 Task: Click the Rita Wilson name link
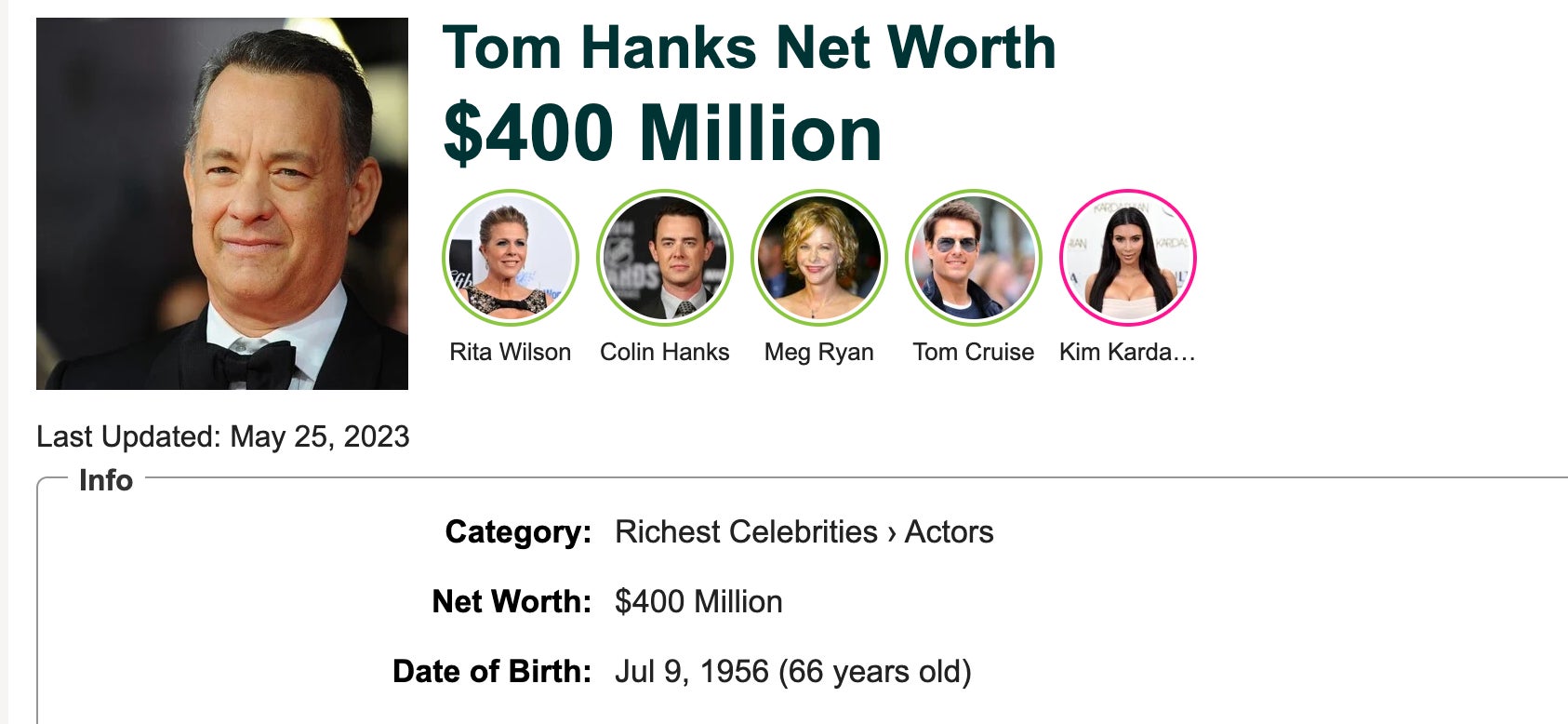pos(511,352)
